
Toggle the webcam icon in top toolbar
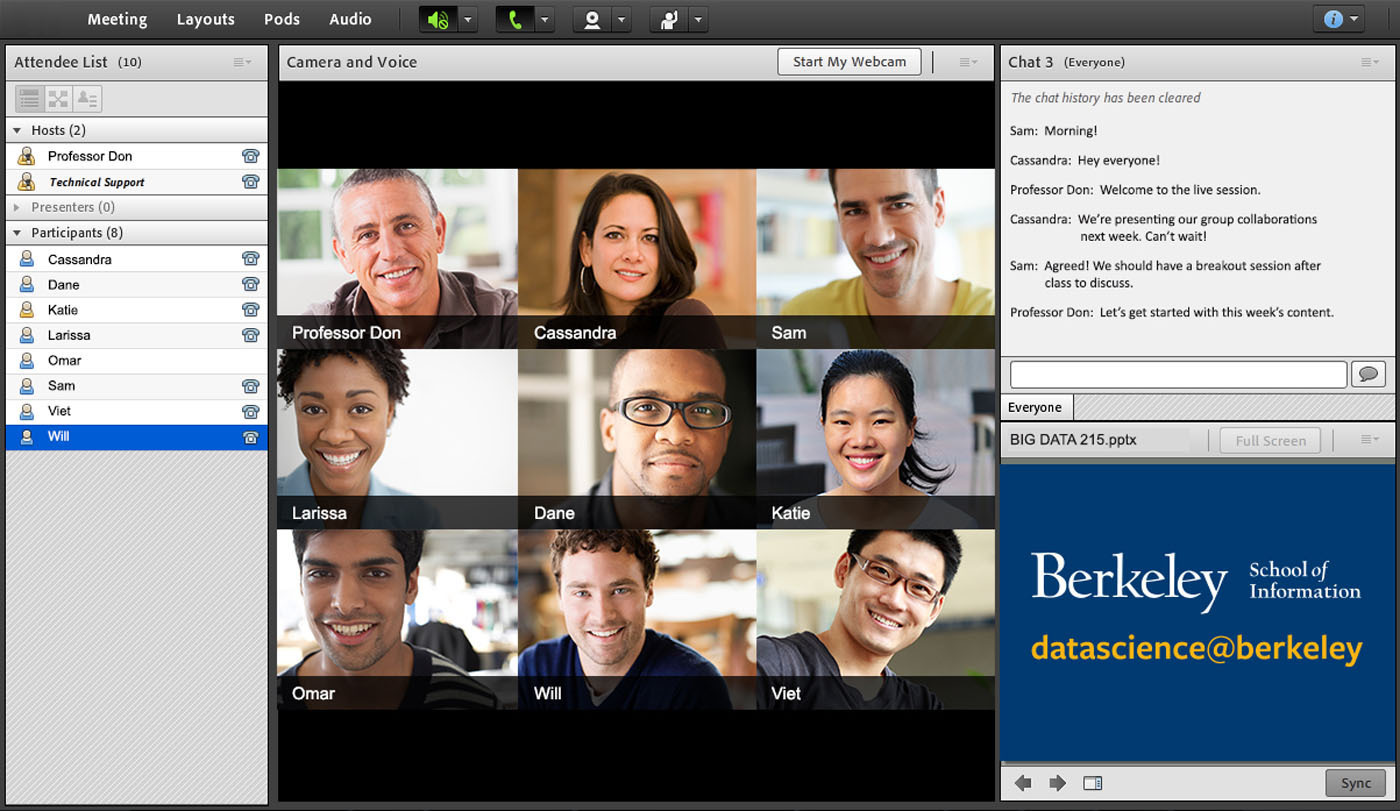click(592, 19)
